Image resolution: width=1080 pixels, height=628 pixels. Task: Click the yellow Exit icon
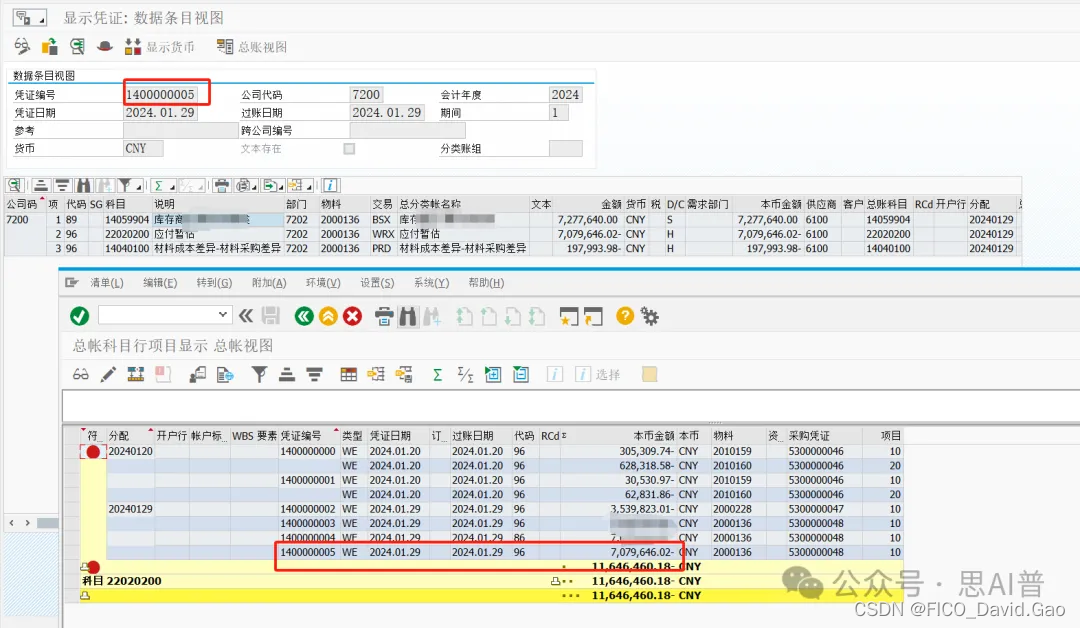pos(329,316)
